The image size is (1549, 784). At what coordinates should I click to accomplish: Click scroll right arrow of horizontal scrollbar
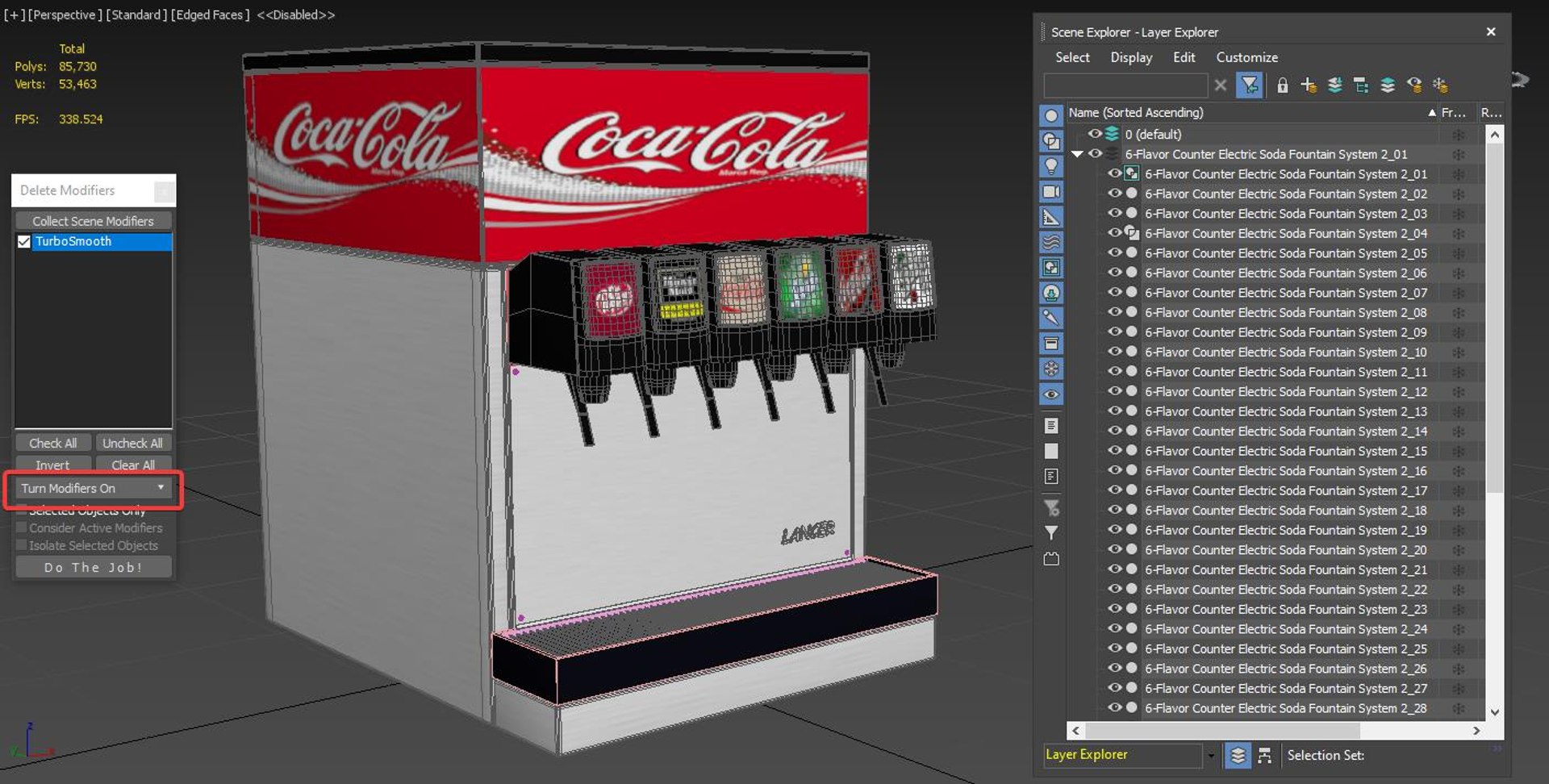coord(1476,731)
